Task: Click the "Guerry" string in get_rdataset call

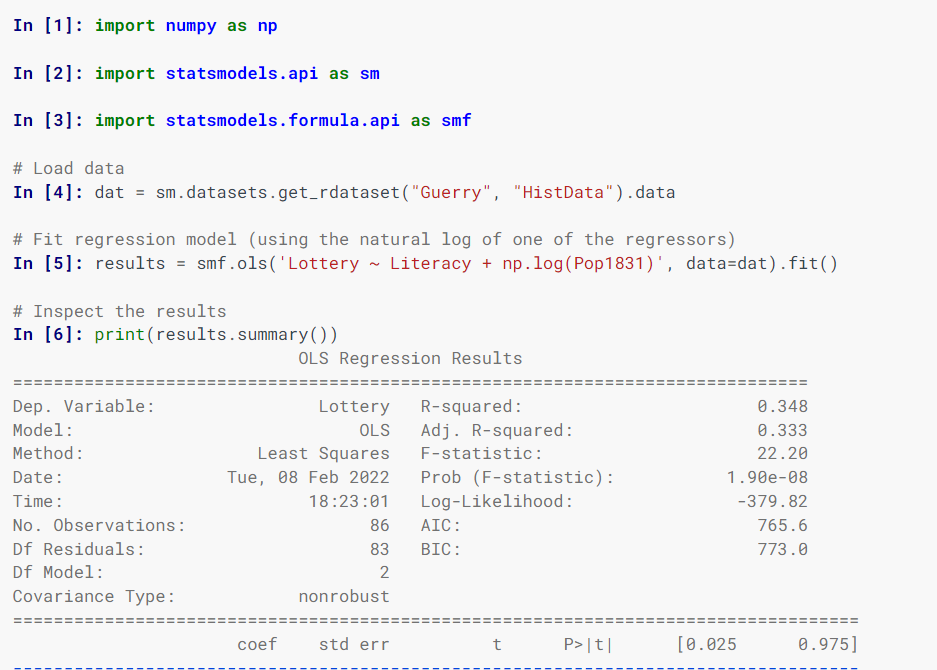Action: (451, 192)
